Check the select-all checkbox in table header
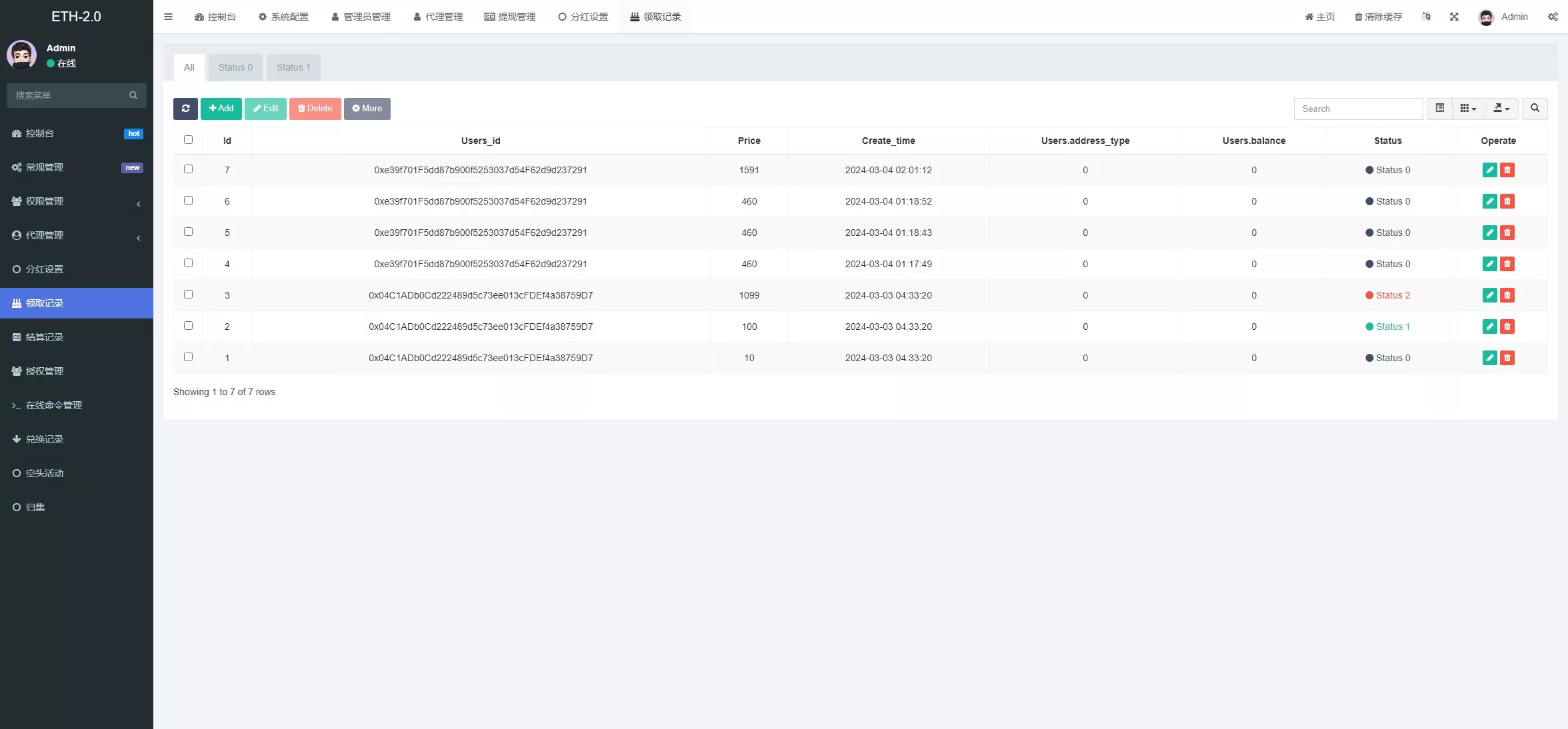The image size is (1568, 729). click(x=189, y=140)
